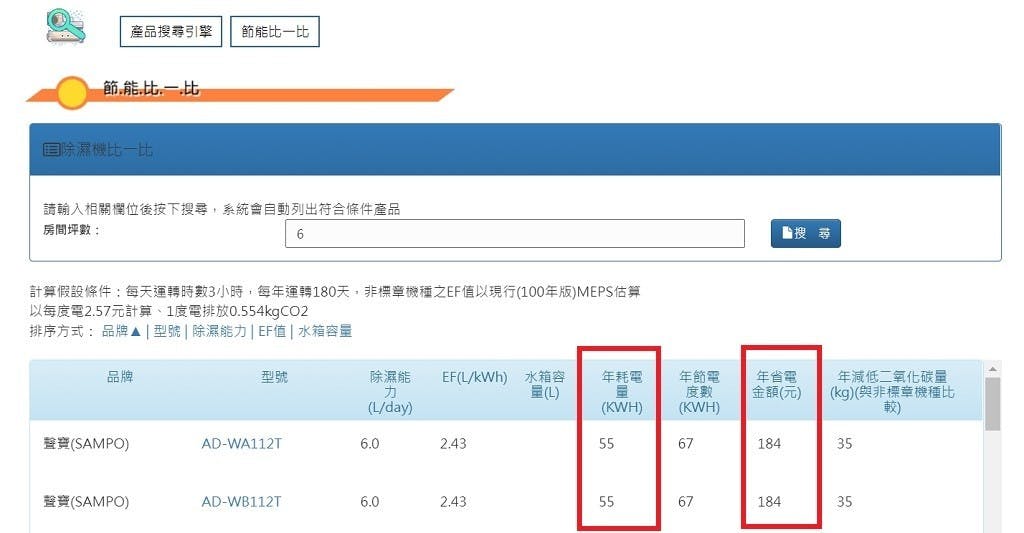This screenshot has width=1024, height=533.
Task: Sort results by 除濕能力
Action: click(x=219, y=331)
